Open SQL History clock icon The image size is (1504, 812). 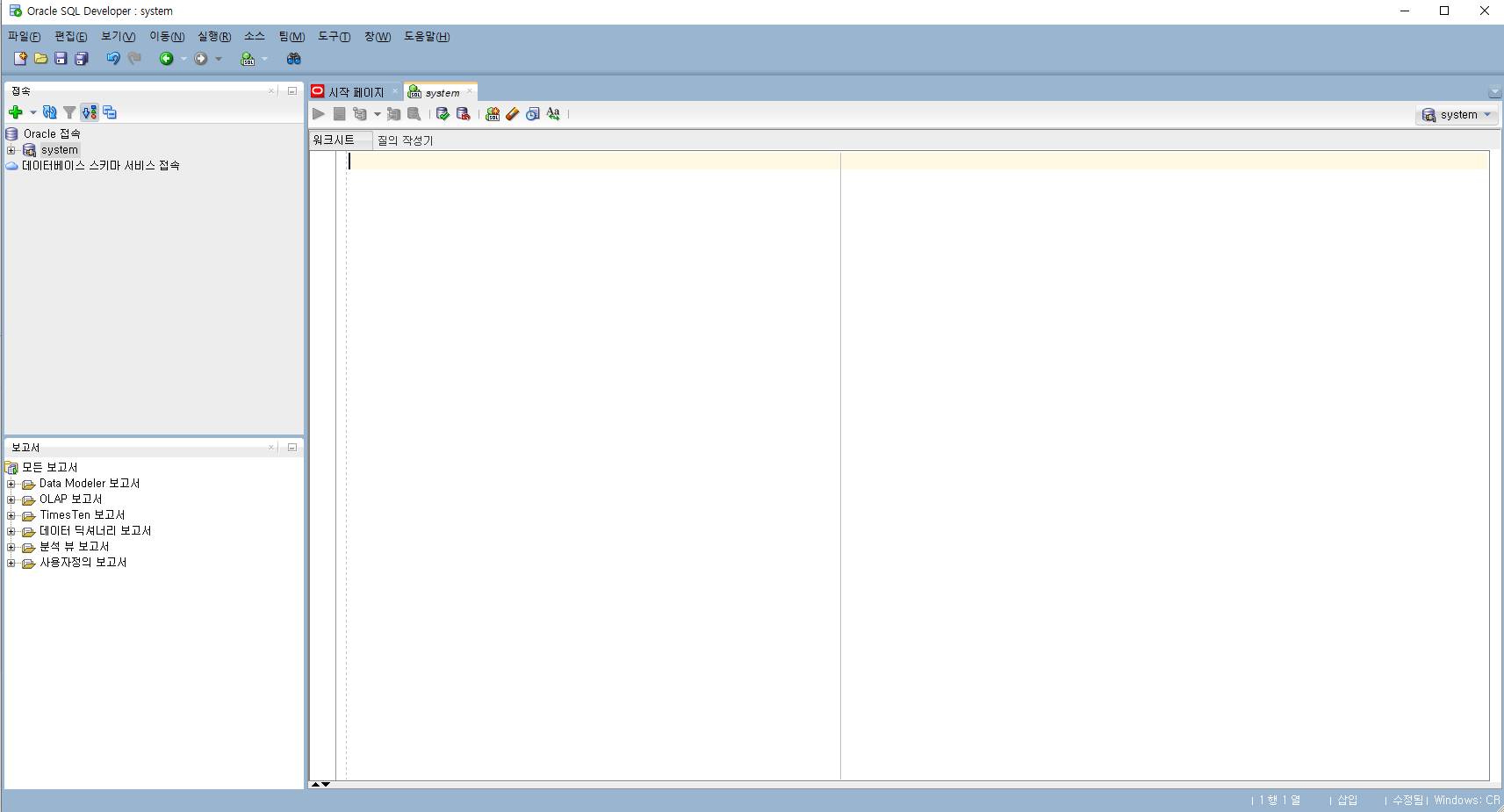point(533,114)
